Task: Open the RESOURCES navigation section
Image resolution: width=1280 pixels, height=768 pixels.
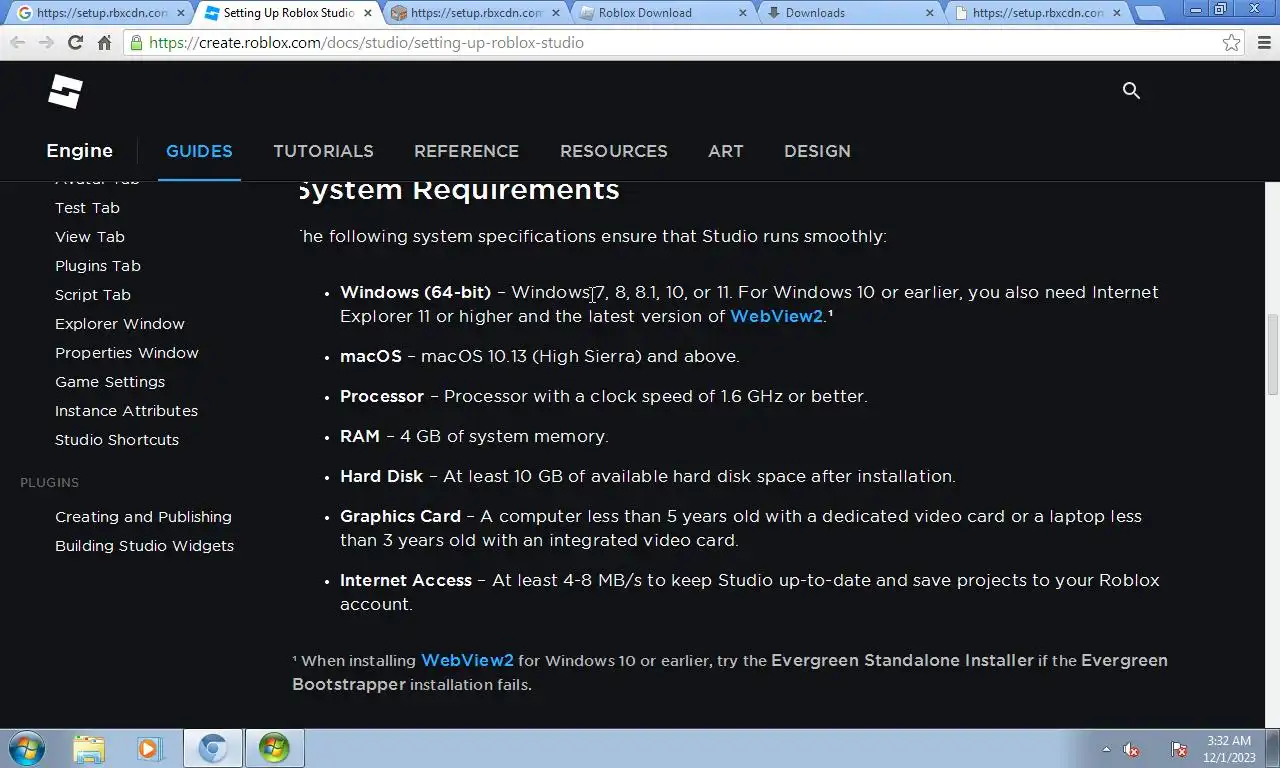Action: pos(613,151)
